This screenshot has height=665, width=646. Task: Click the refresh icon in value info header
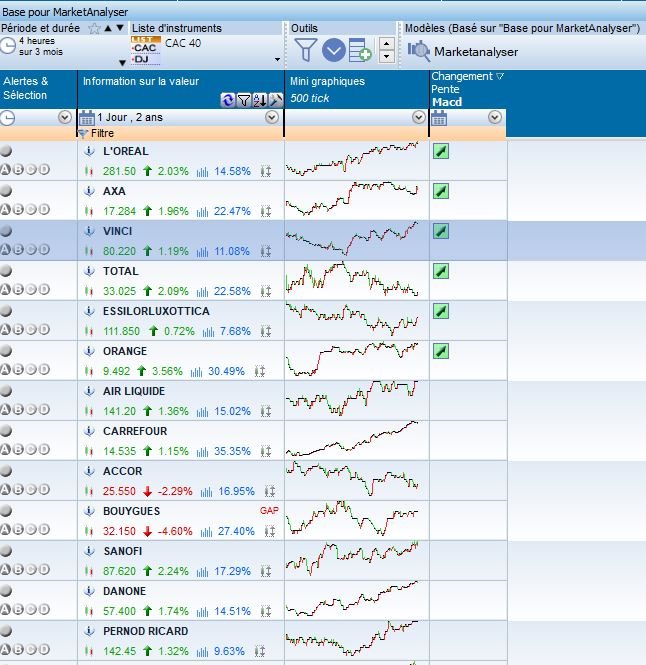pyautogui.click(x=228, y=100)
